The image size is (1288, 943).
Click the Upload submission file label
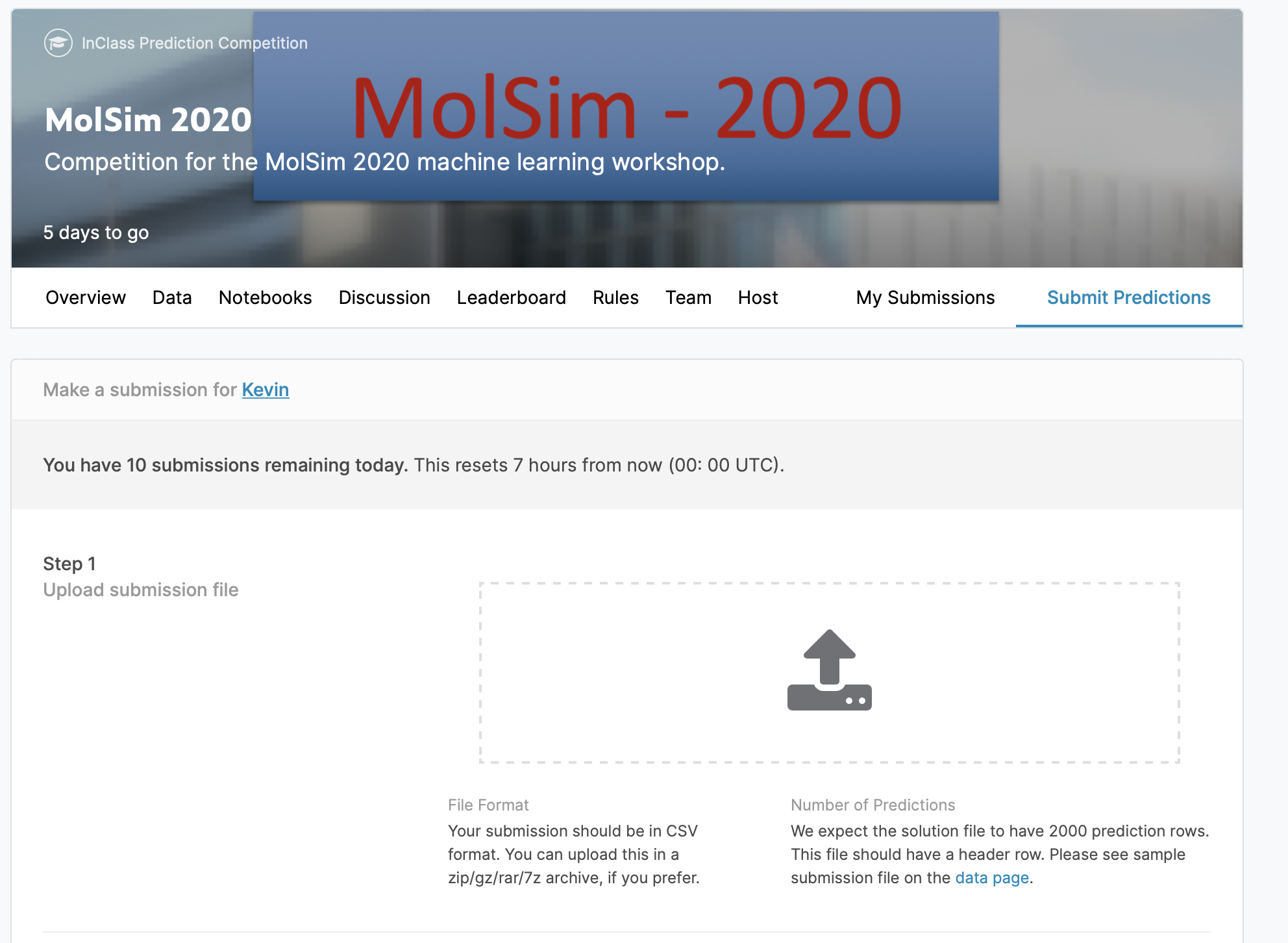[x=141, y=590]
